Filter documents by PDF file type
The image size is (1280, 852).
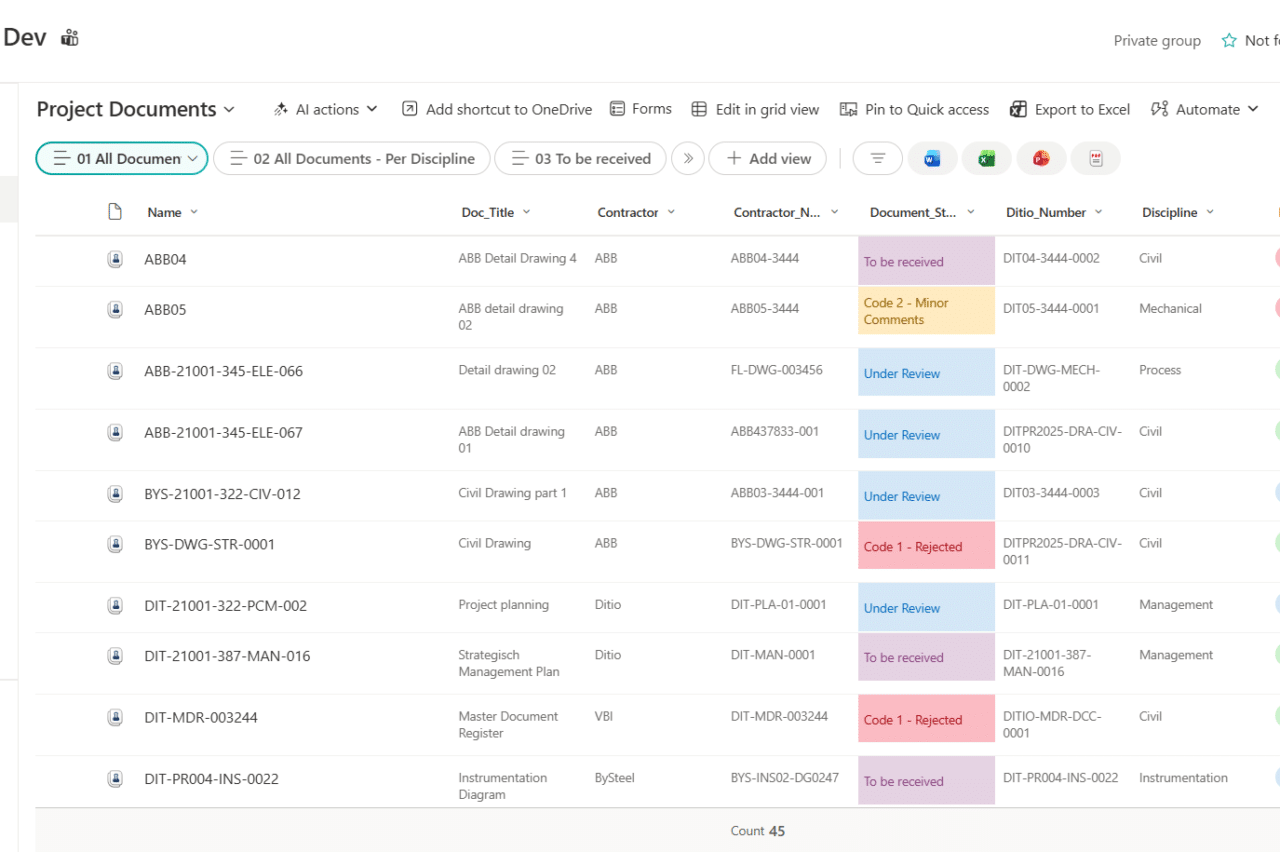pos(1093,158)
